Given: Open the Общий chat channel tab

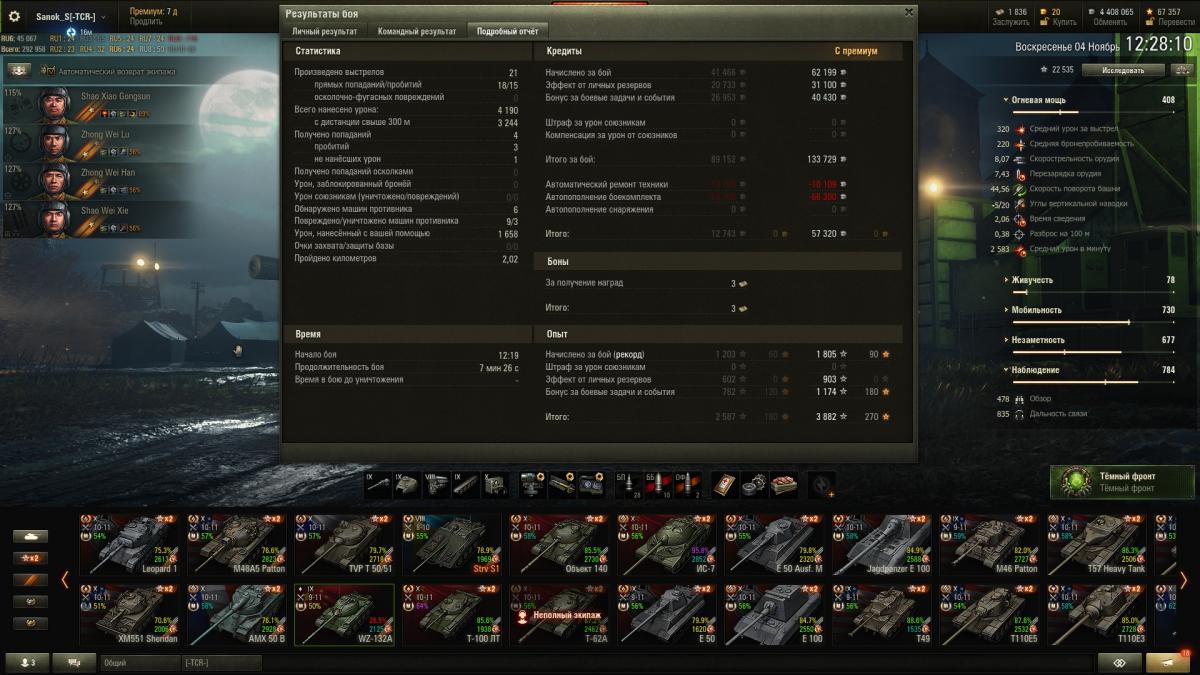Looking at the screenshot, I should click(139, 662).
